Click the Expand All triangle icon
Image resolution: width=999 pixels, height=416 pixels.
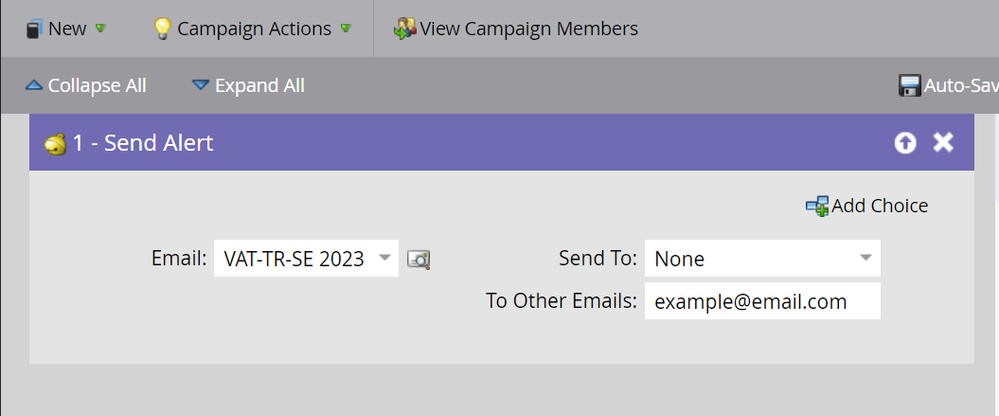[201, 86]
